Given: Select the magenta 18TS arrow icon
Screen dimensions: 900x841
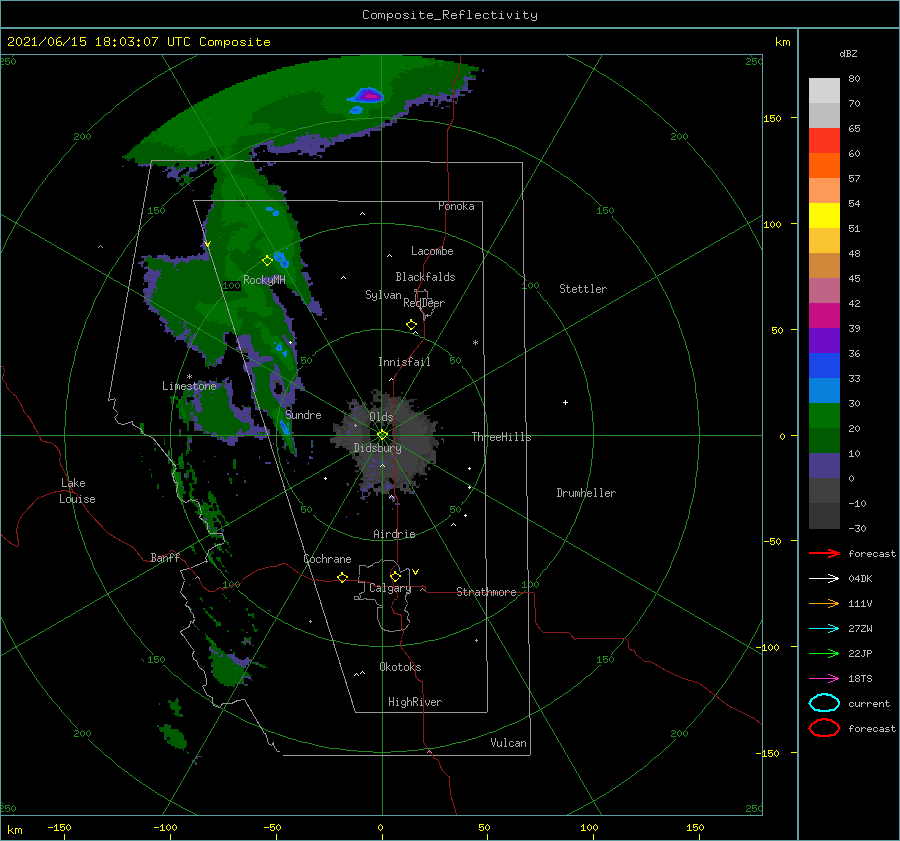Looking at the screenshot, I should coord(824,678).
